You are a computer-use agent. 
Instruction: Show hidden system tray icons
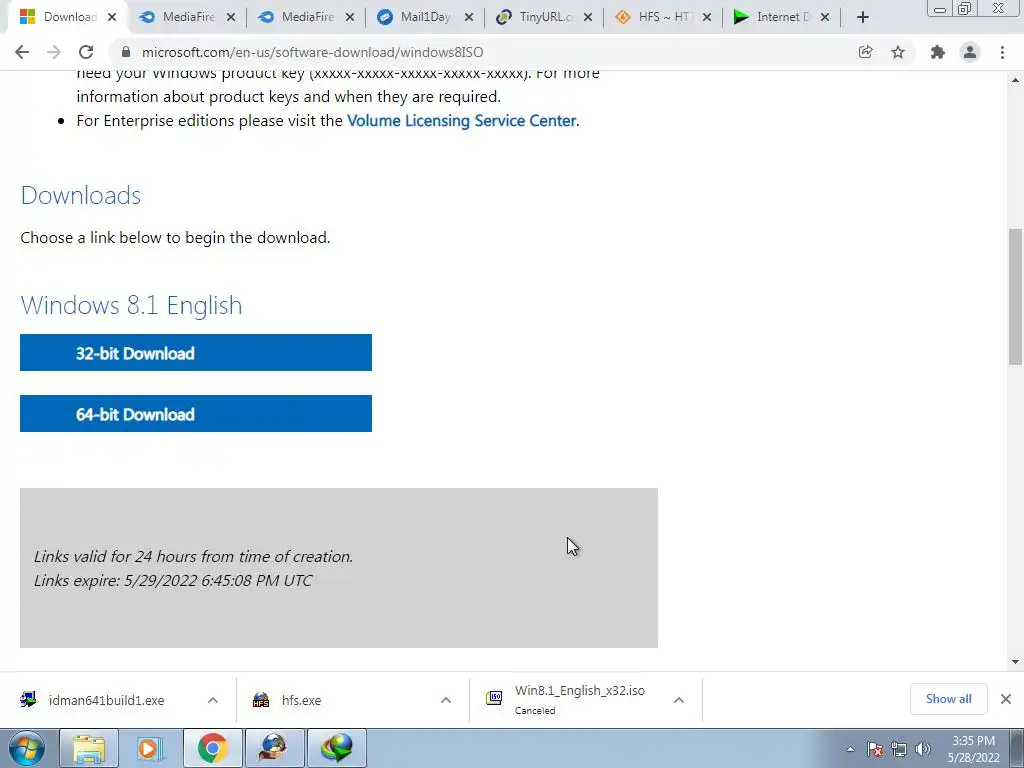click(850, 749)
